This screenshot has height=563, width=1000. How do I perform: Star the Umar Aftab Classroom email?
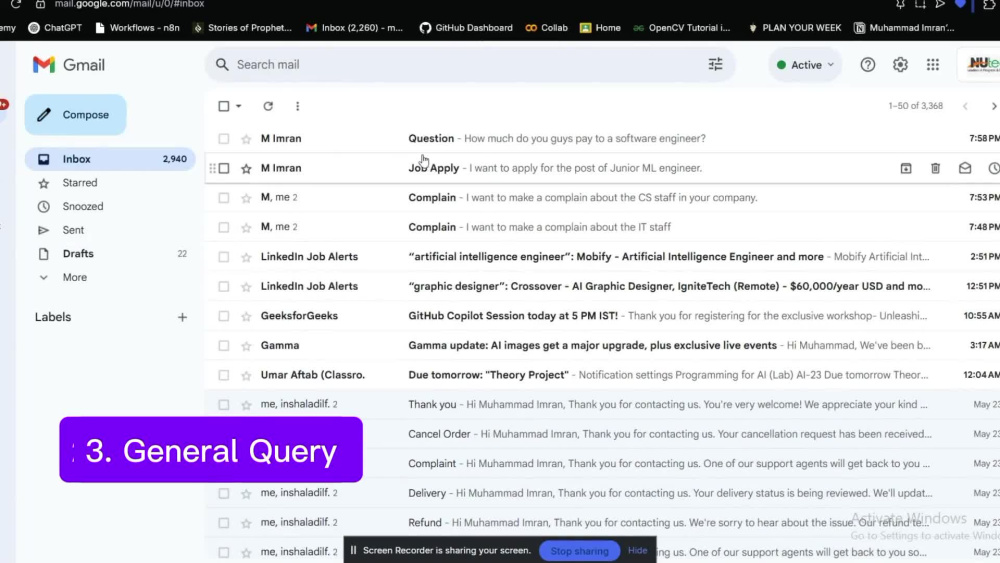coord(246,376)
